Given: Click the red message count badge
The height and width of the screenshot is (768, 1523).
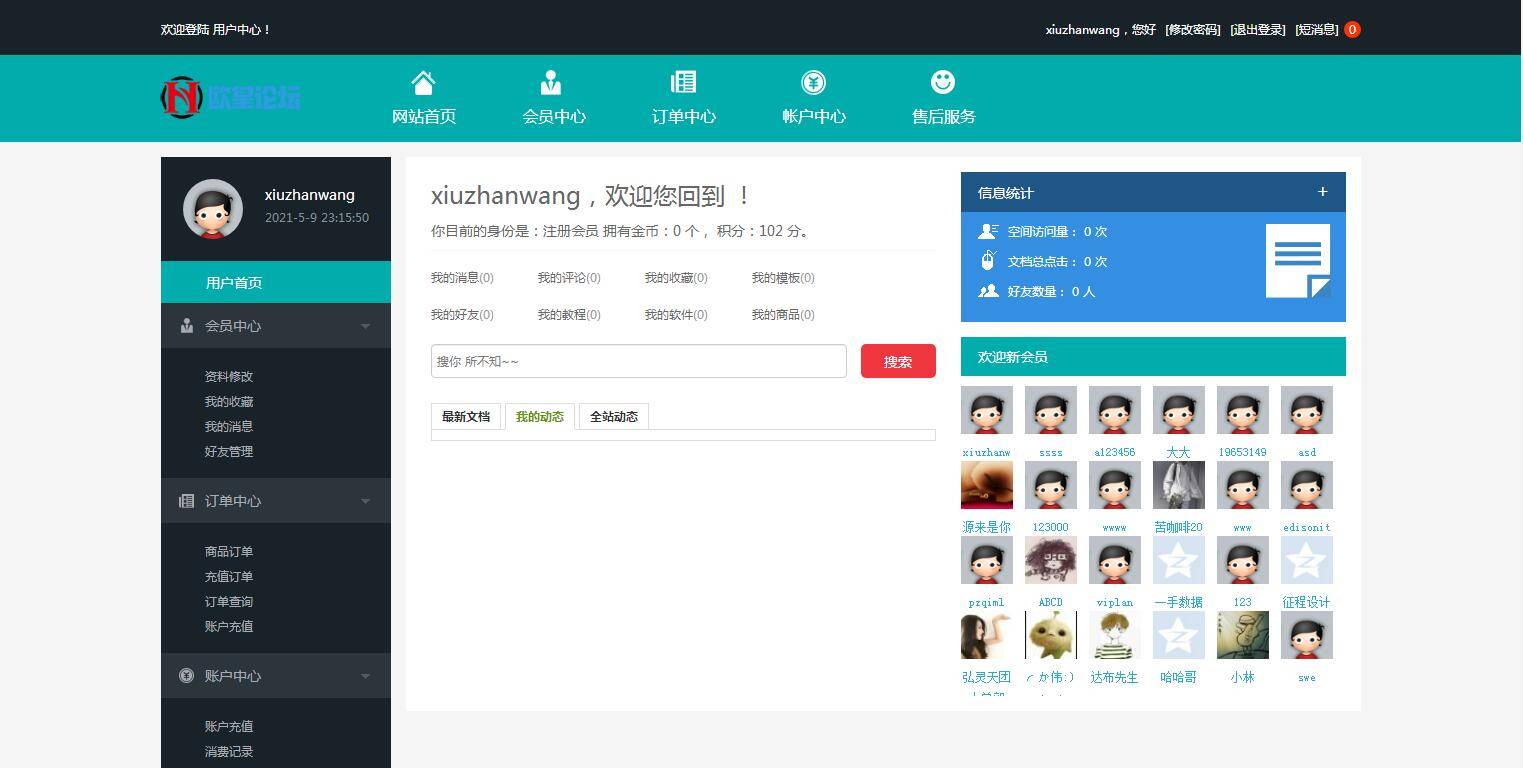Looking at the screenshot, I should pyautogui.click(x=1352, y=29).
